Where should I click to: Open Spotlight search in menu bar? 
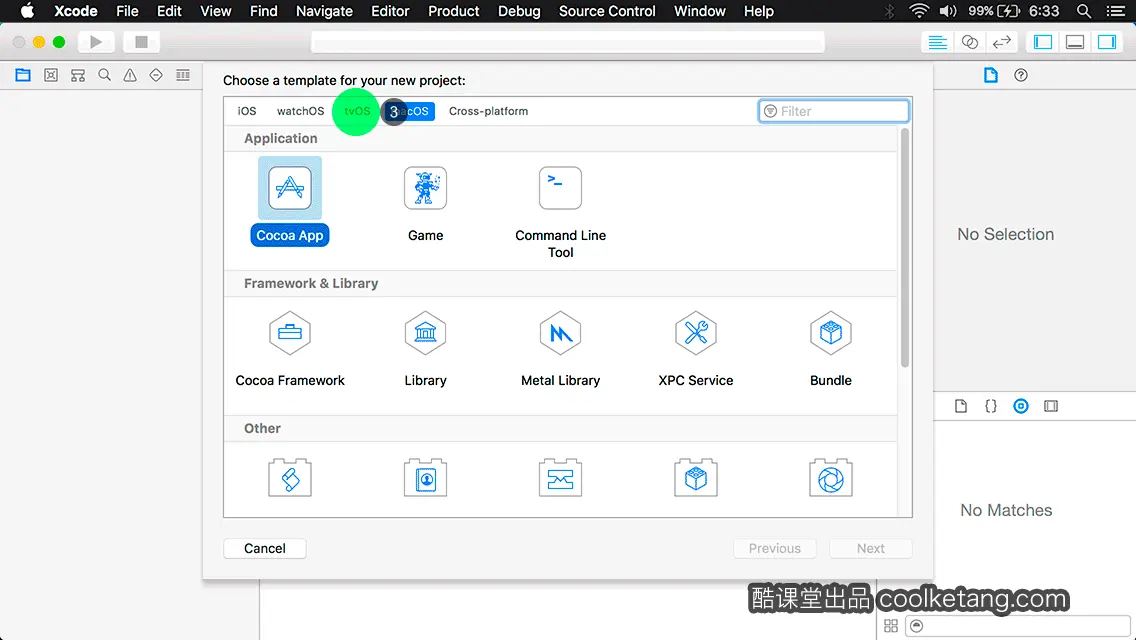click(1083, 11)
